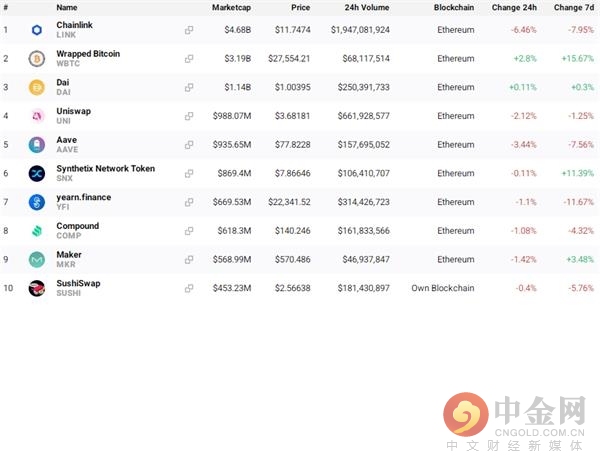Open the Compound coin name link
Image resolution: width=600 pixels, height=464 pixels.
click(x=78, y=226)
